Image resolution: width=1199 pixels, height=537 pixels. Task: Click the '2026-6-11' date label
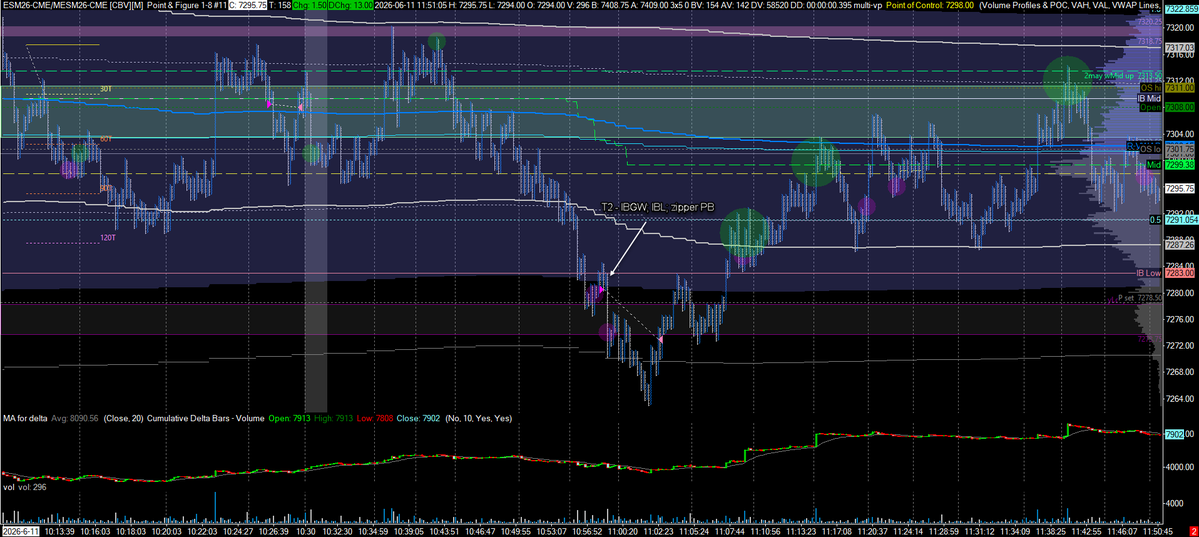tap(19, 530)
